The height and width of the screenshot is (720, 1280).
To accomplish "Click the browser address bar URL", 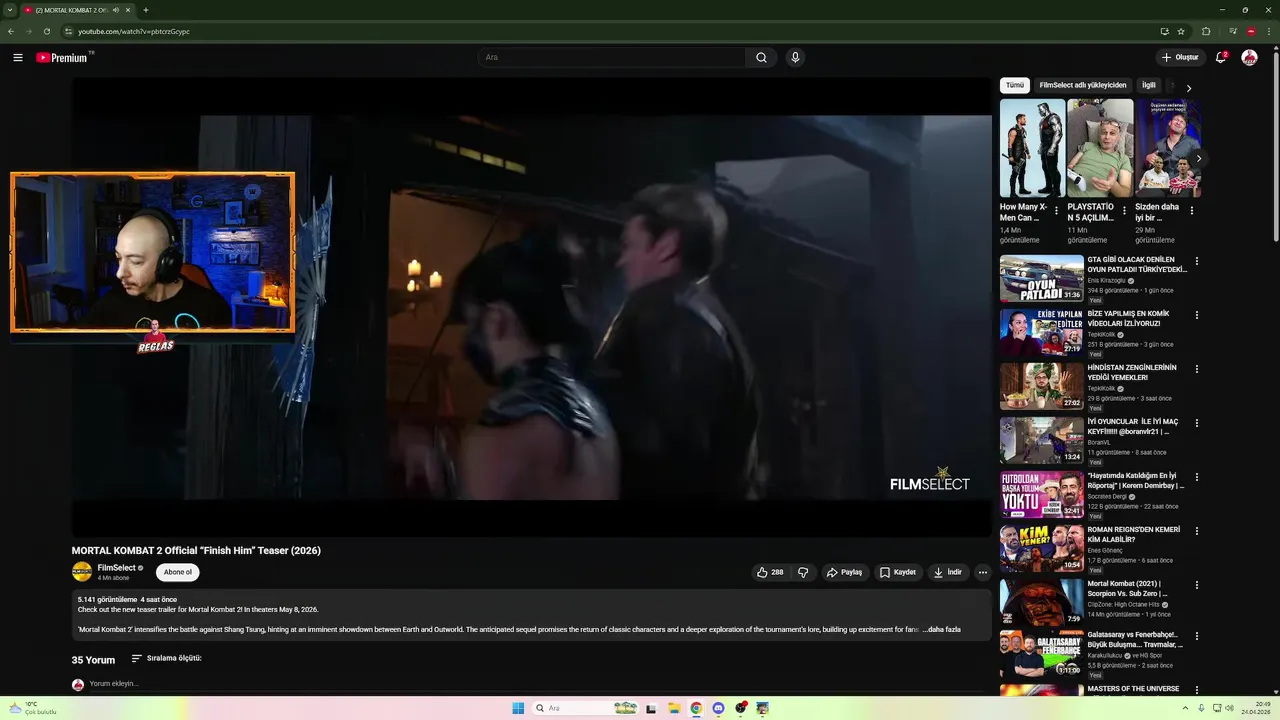I will coord(134,31).
